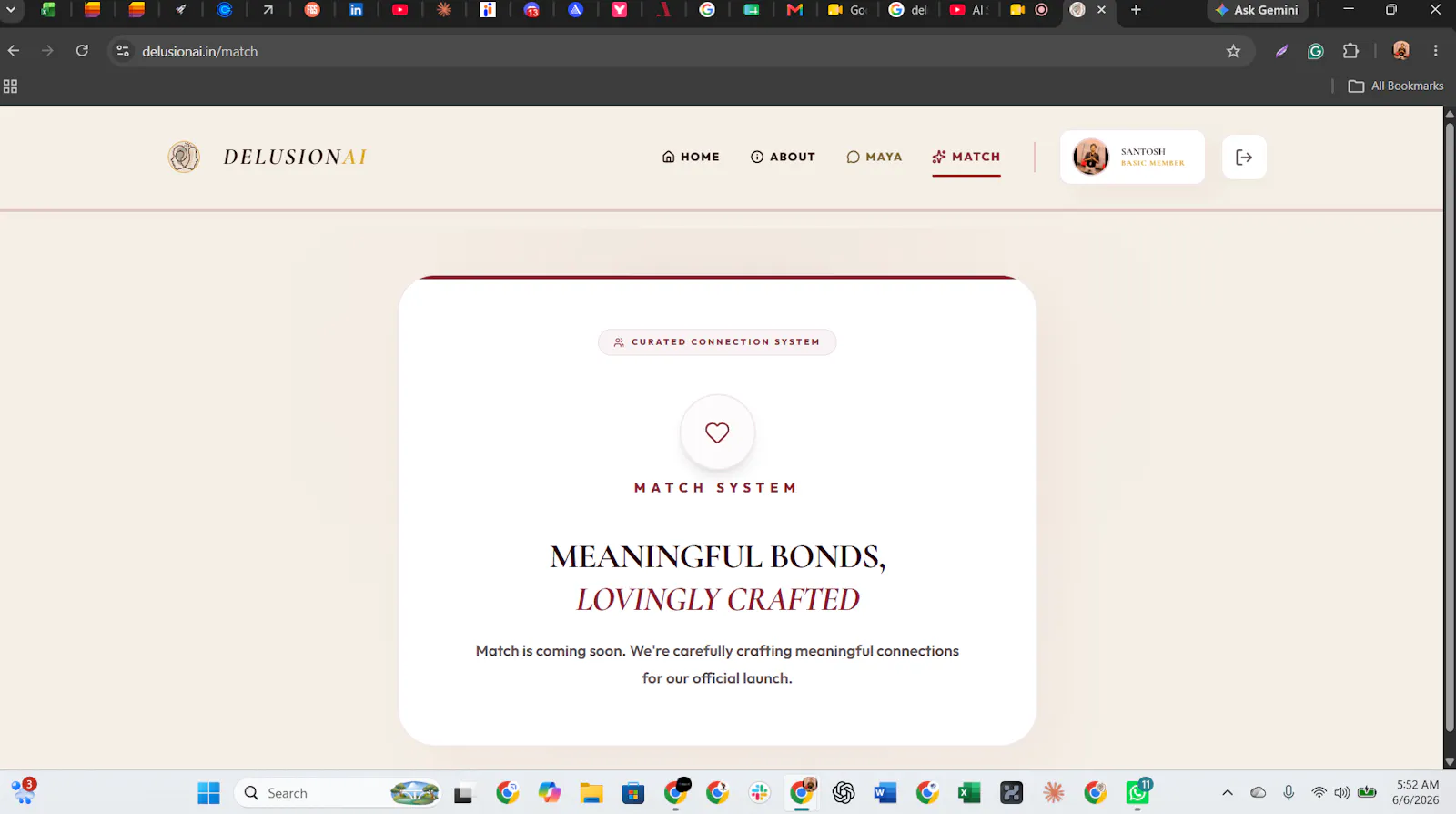Open a new browser tab
The height and width of the screenshot is (814, 1456).
click(1136, 10)
